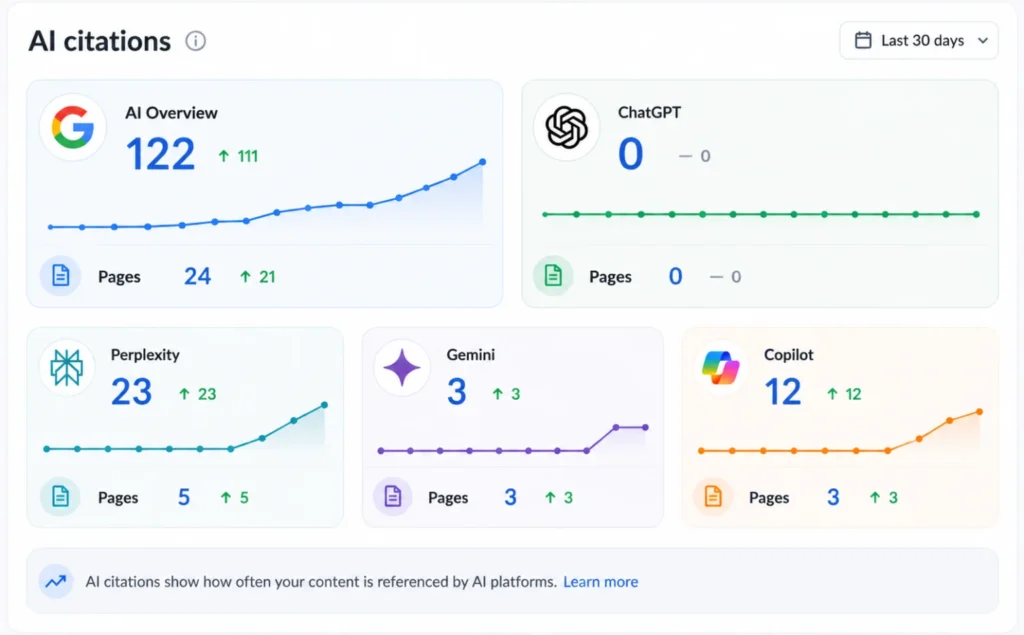Open the Learn more link
The image size is (1024, 635).
600,581
